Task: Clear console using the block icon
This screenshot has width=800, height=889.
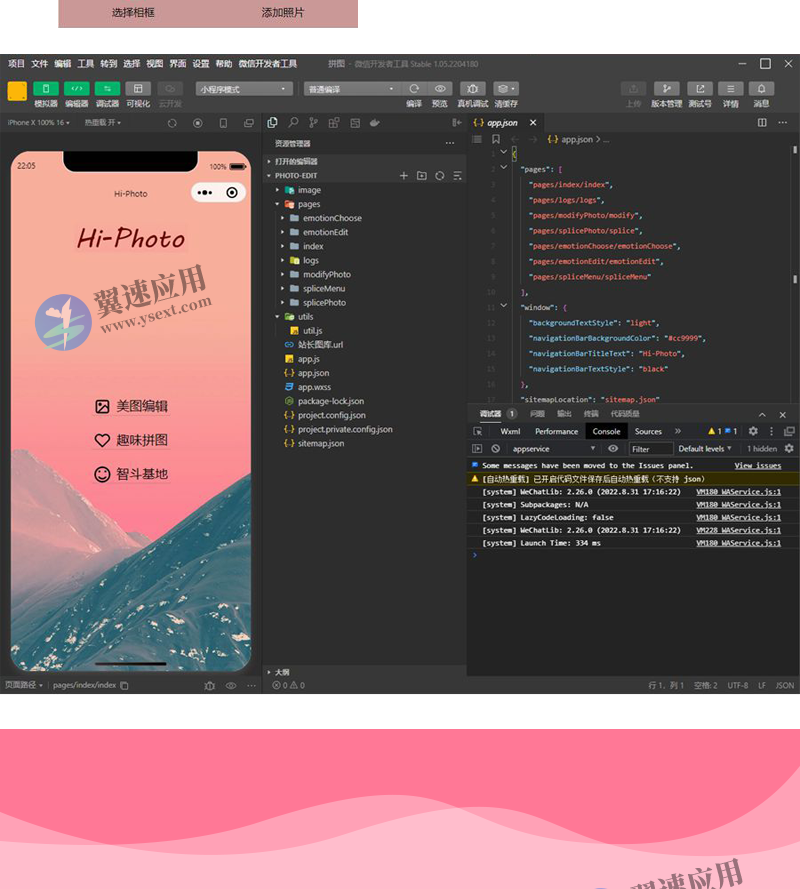Action: click(496, 449)
